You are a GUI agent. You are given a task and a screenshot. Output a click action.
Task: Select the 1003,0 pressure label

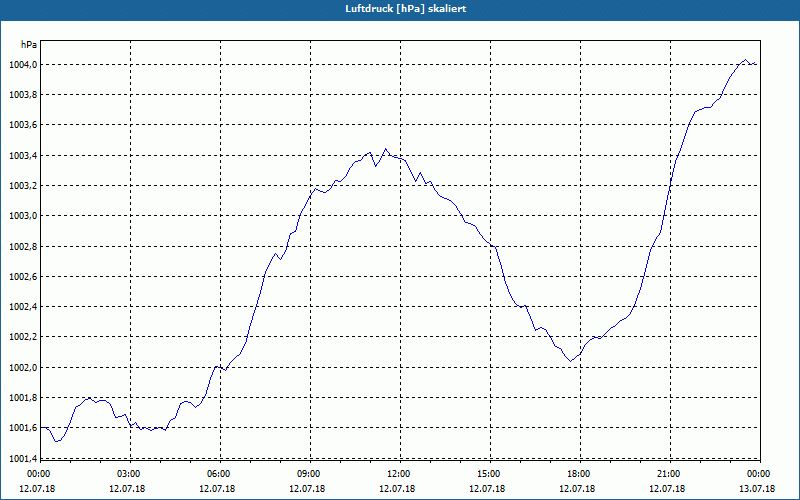click(x=22, y=216)
